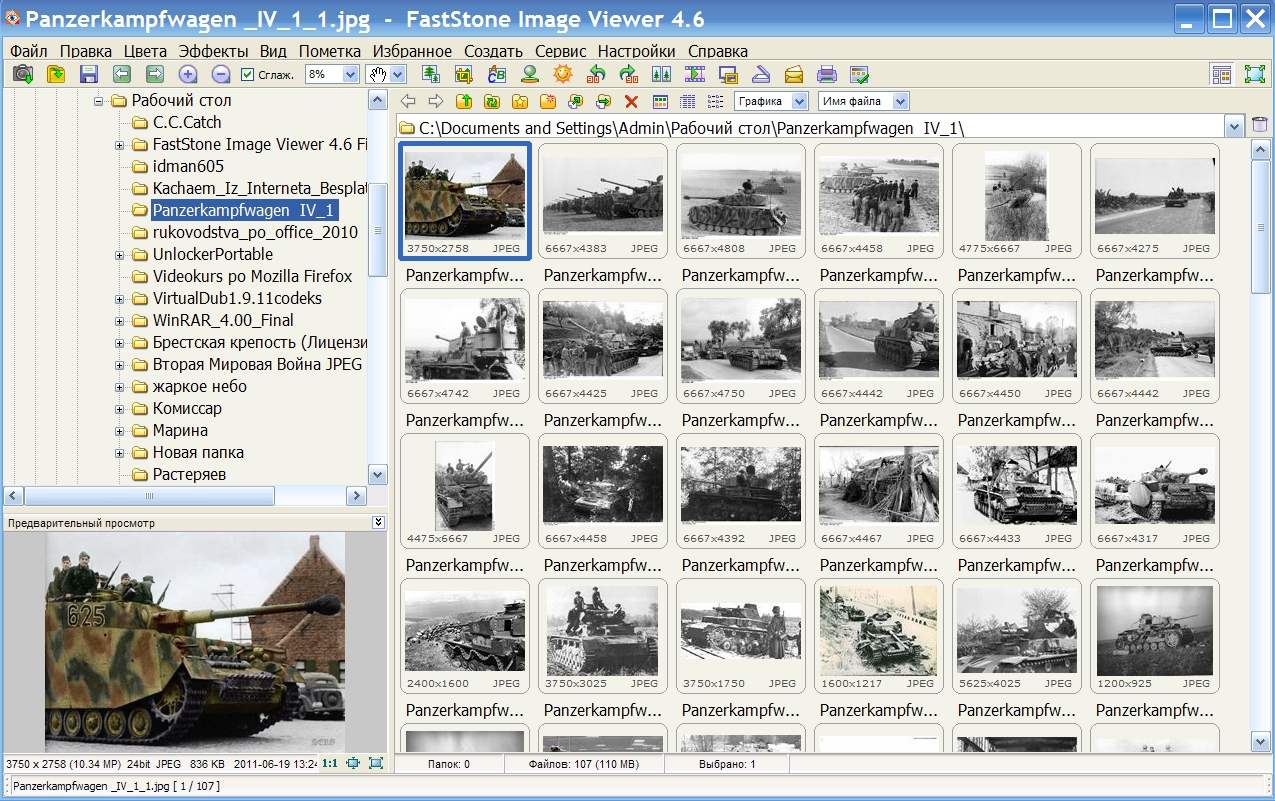Click the email envelope icon
The width and height of the screenshot is (1275, 801).
coord(793,74)
